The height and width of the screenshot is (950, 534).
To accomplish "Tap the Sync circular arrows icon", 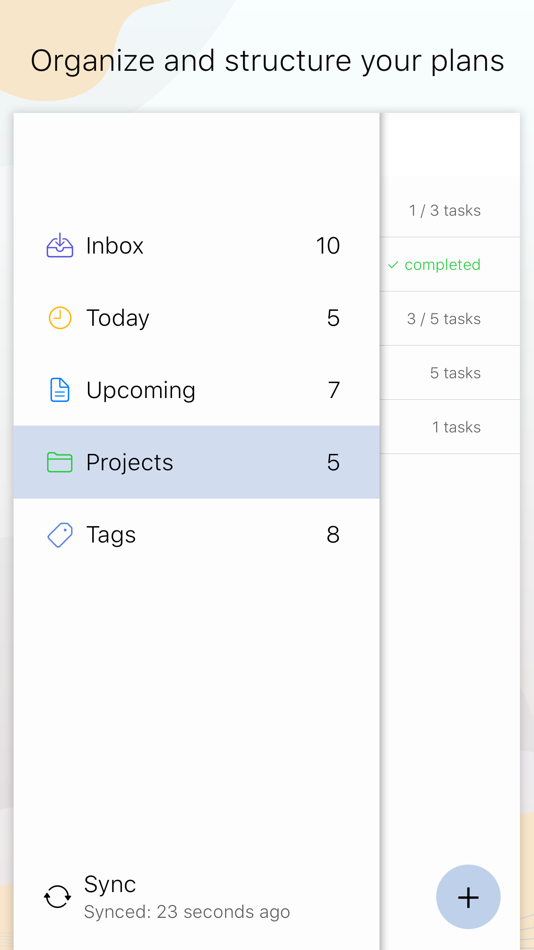I will pyautogui.click(x=58, y=897).
